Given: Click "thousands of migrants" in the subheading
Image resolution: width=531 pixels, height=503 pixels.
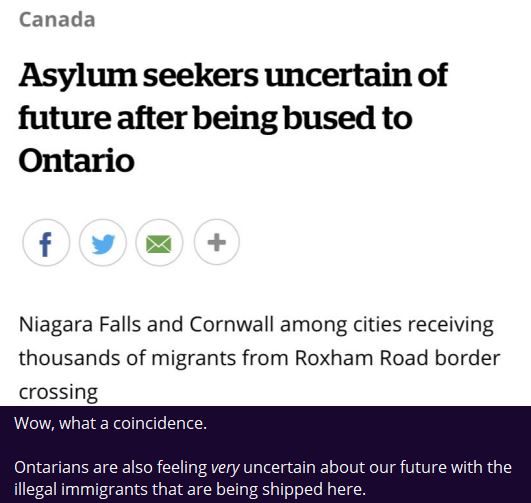Looking at the screenshot, I should coord(127,358).
